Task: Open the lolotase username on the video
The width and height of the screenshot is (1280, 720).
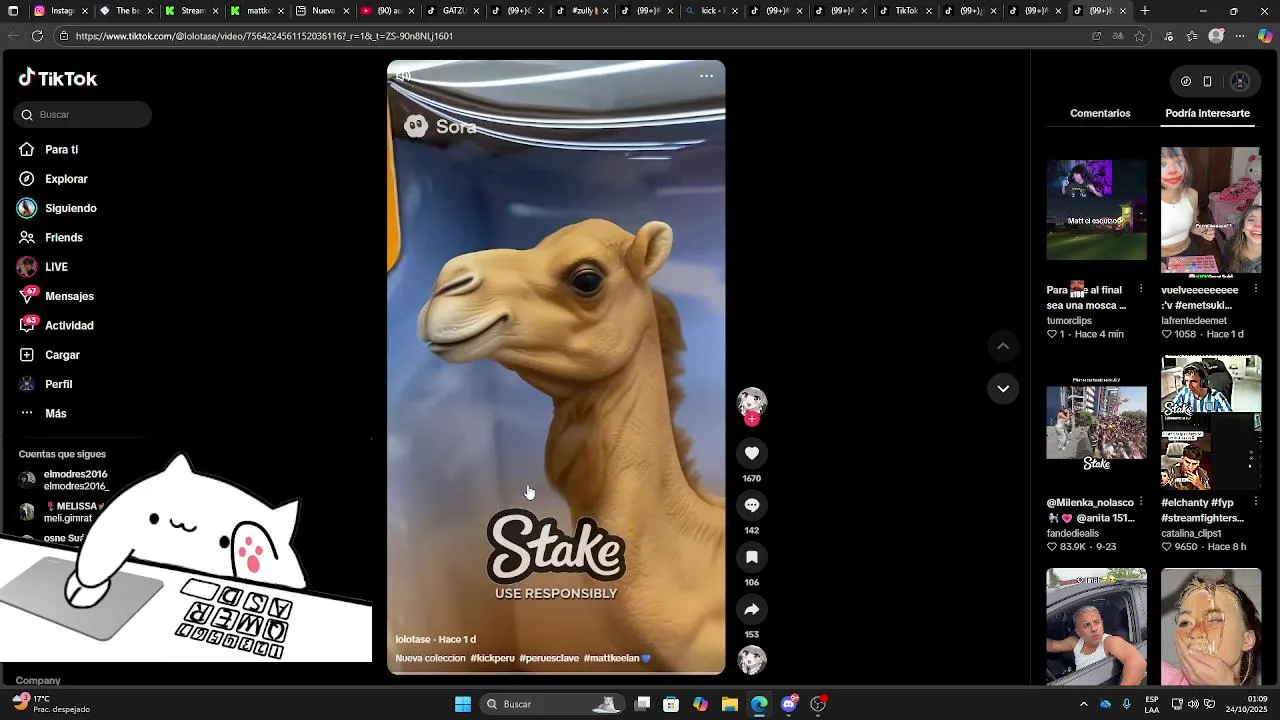Action: point(413,639)
